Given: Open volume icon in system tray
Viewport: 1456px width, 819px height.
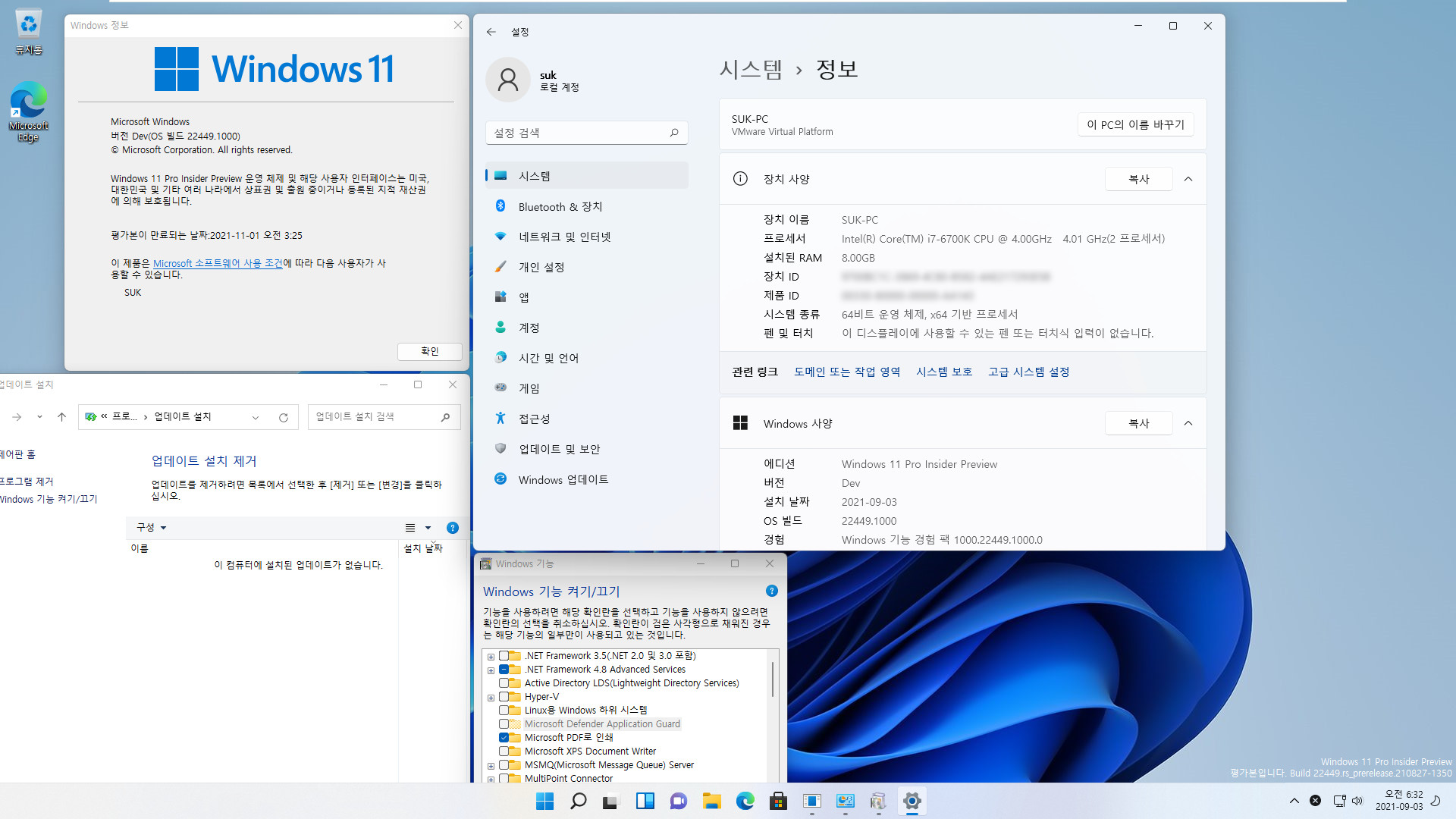Looking at the screenshot, I should 1357,801.
